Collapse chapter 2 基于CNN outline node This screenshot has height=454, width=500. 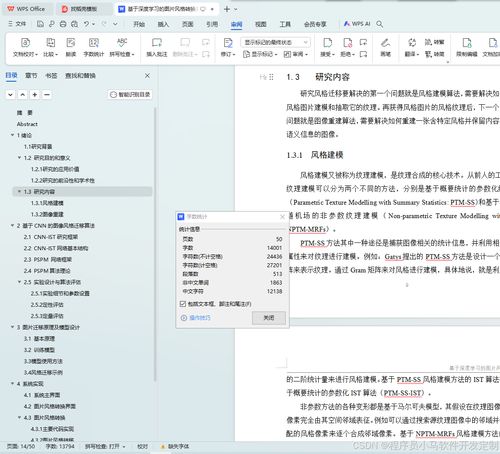click(x=12, y=226)
